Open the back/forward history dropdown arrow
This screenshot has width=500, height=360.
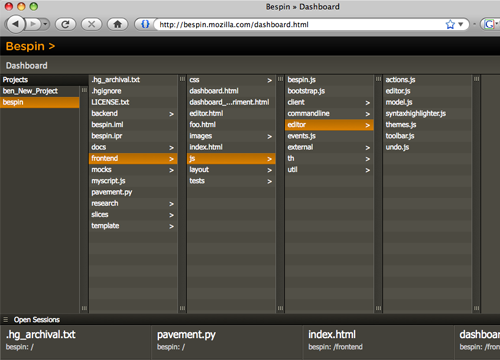(x=45, y=24)
